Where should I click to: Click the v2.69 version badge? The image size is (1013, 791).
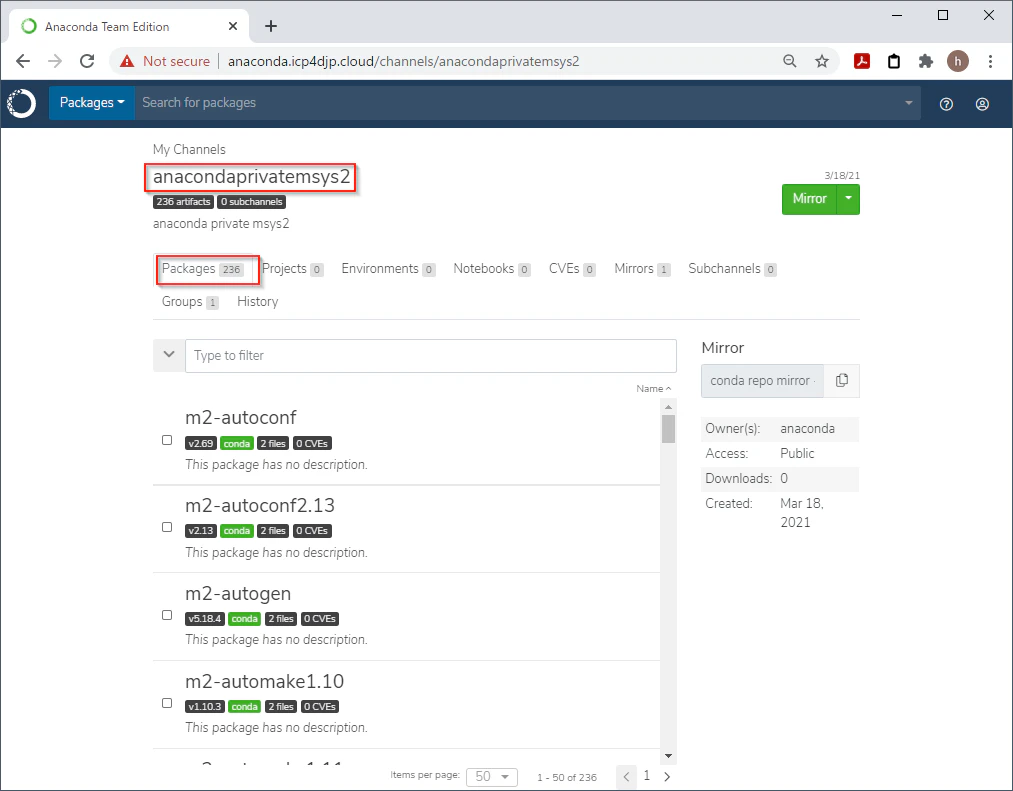201,443
